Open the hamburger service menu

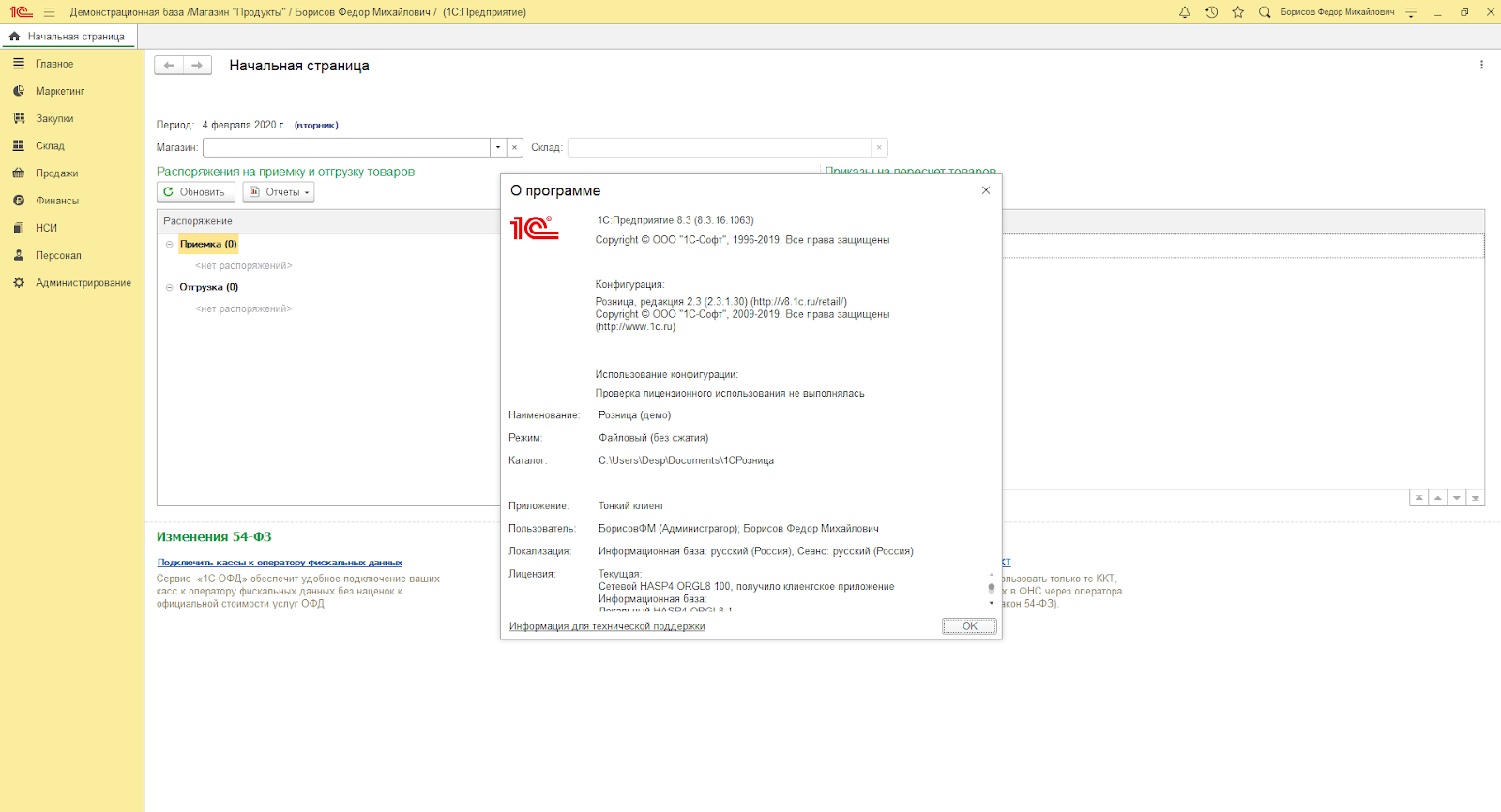[x=50, y=12]
